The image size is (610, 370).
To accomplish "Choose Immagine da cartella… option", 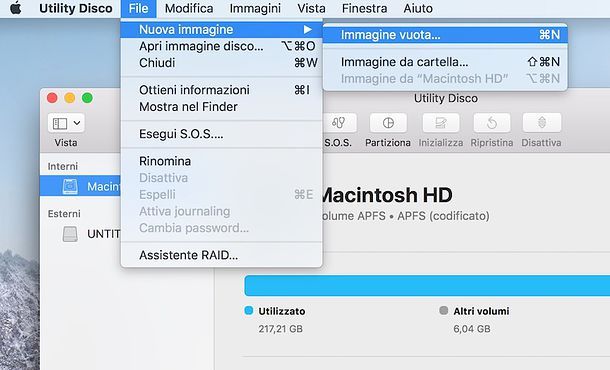I will point(445,62).
